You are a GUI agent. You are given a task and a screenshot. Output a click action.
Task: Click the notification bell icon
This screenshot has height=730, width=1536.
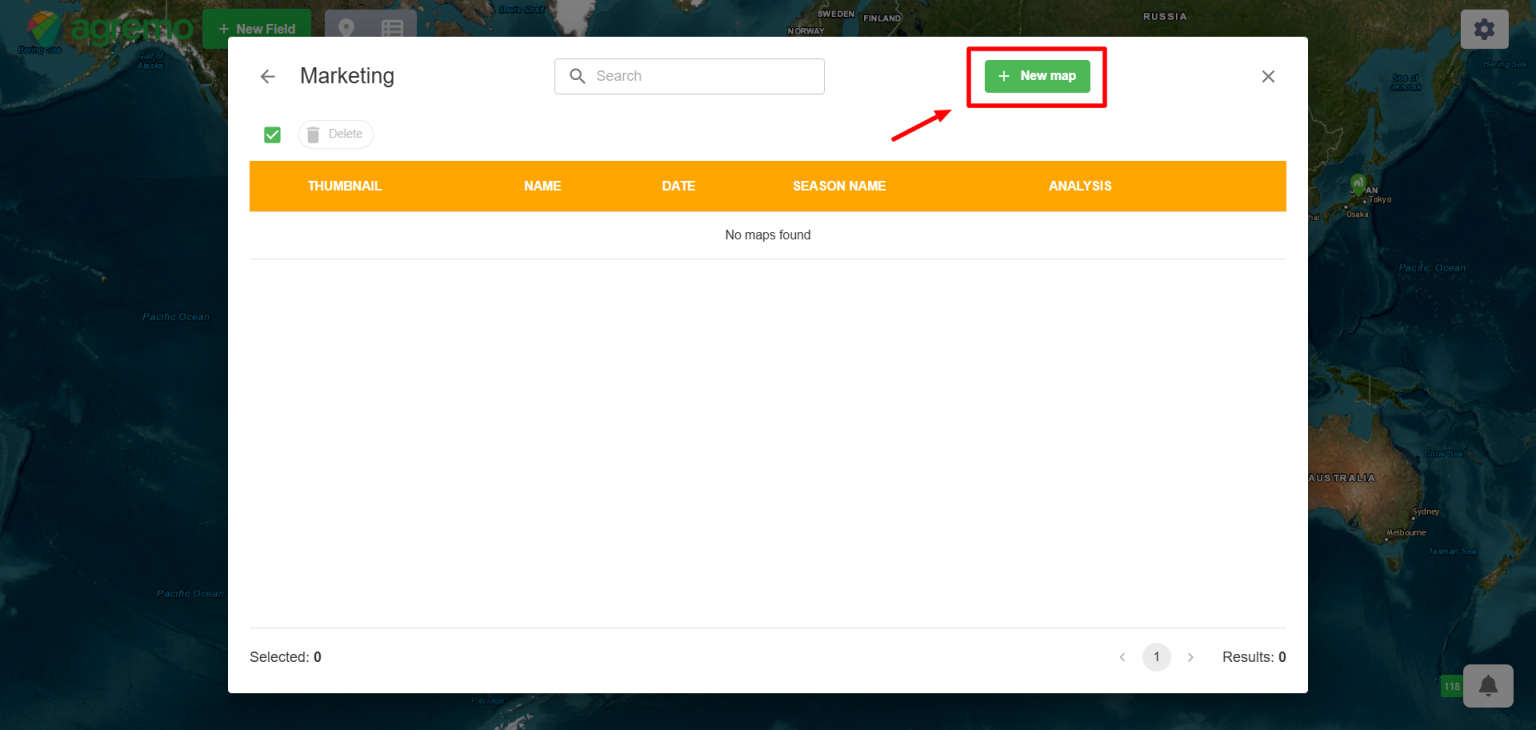click(1487, 686)
